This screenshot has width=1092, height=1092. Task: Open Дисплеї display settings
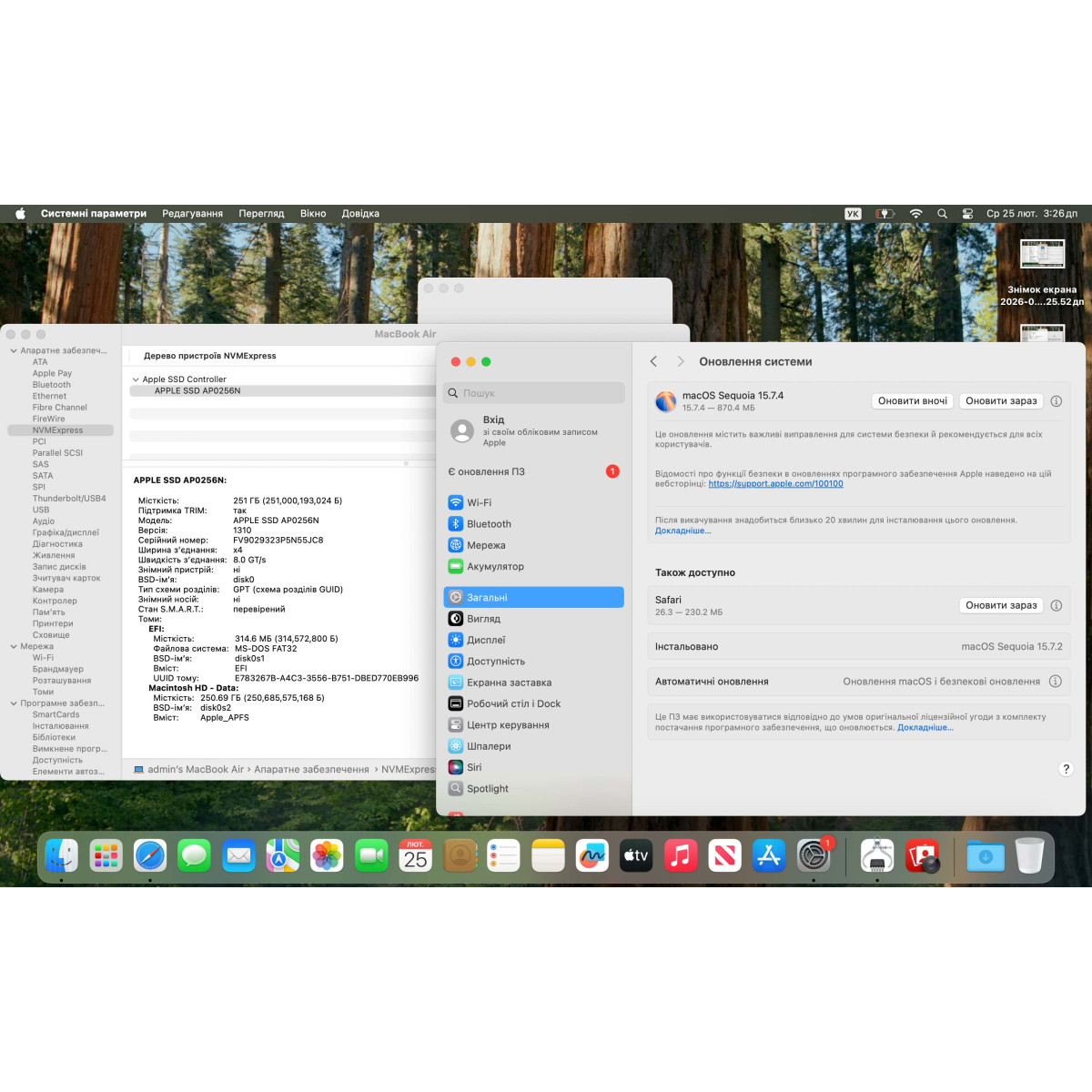coord(533,640)
